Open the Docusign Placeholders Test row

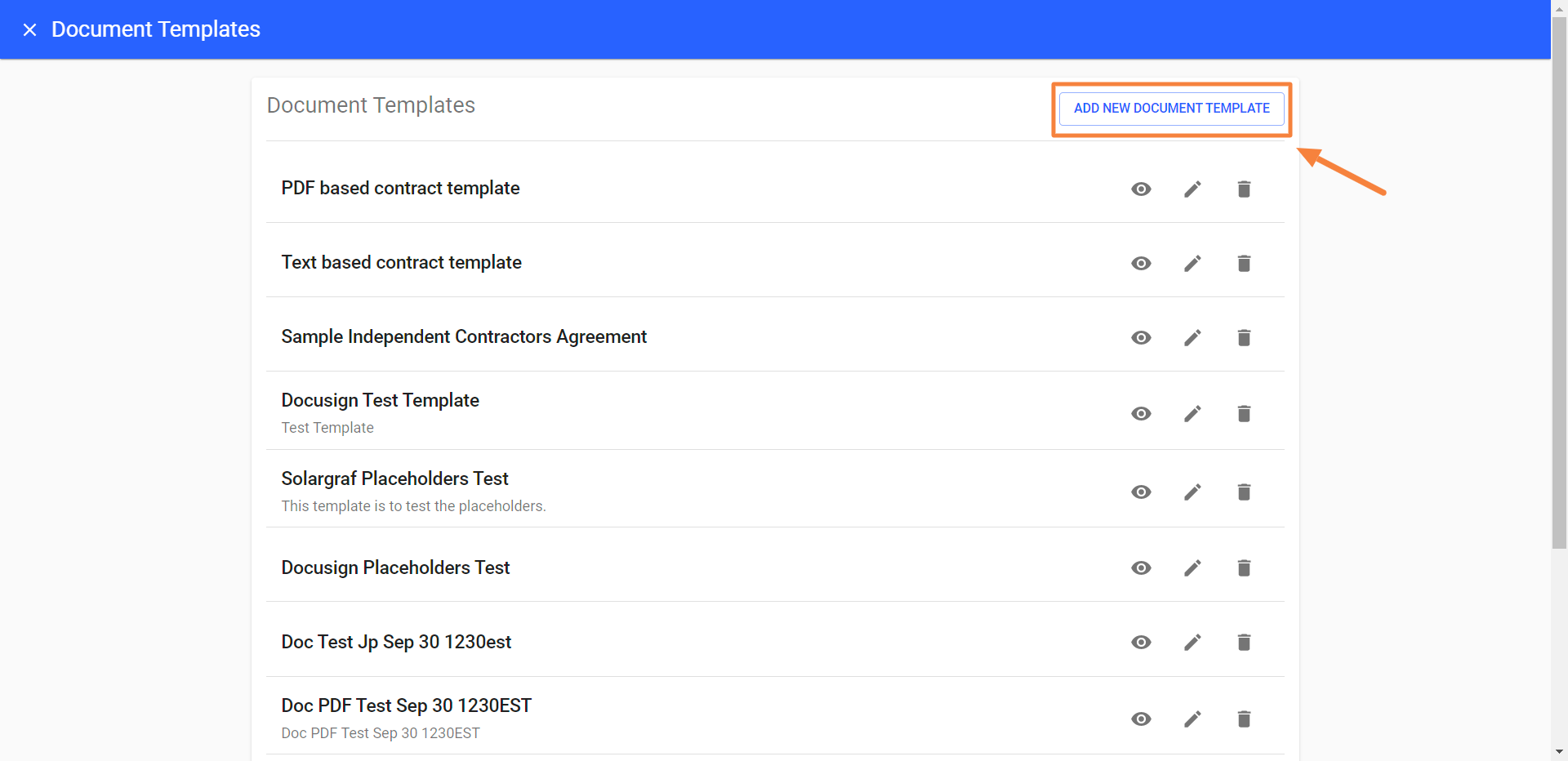[395, 568]
